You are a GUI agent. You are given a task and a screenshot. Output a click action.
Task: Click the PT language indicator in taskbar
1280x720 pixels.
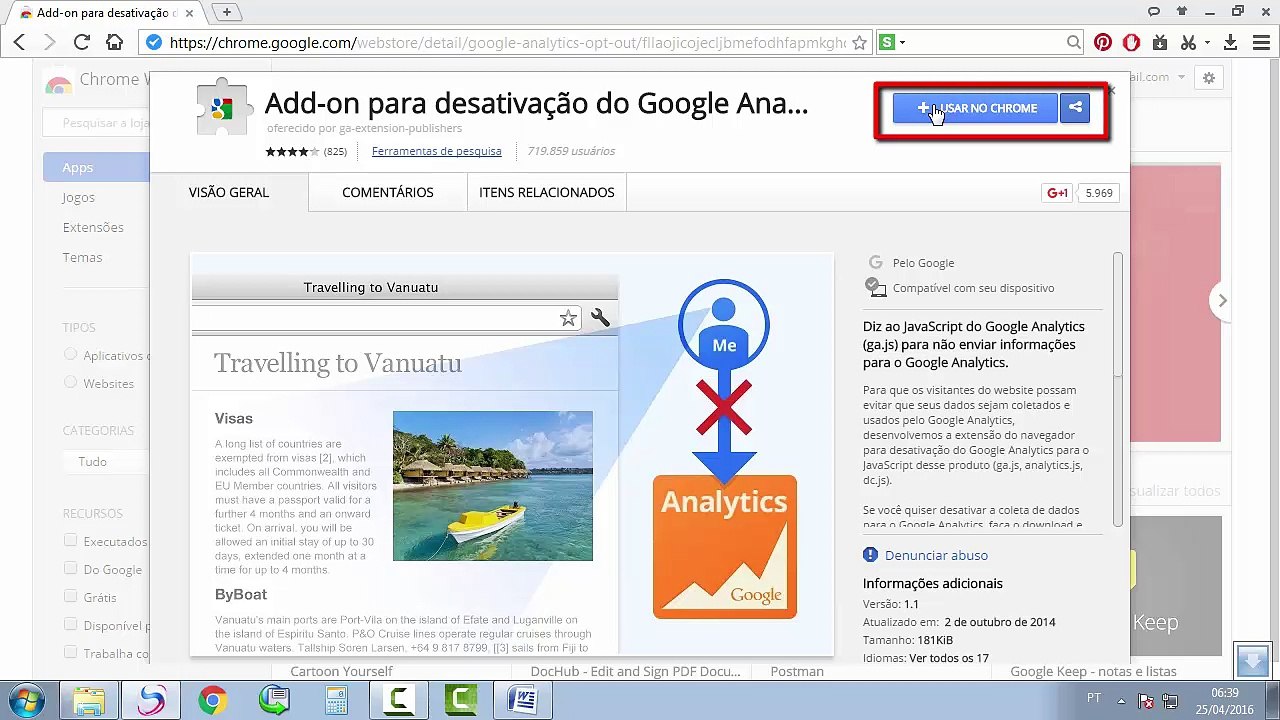1094,698
